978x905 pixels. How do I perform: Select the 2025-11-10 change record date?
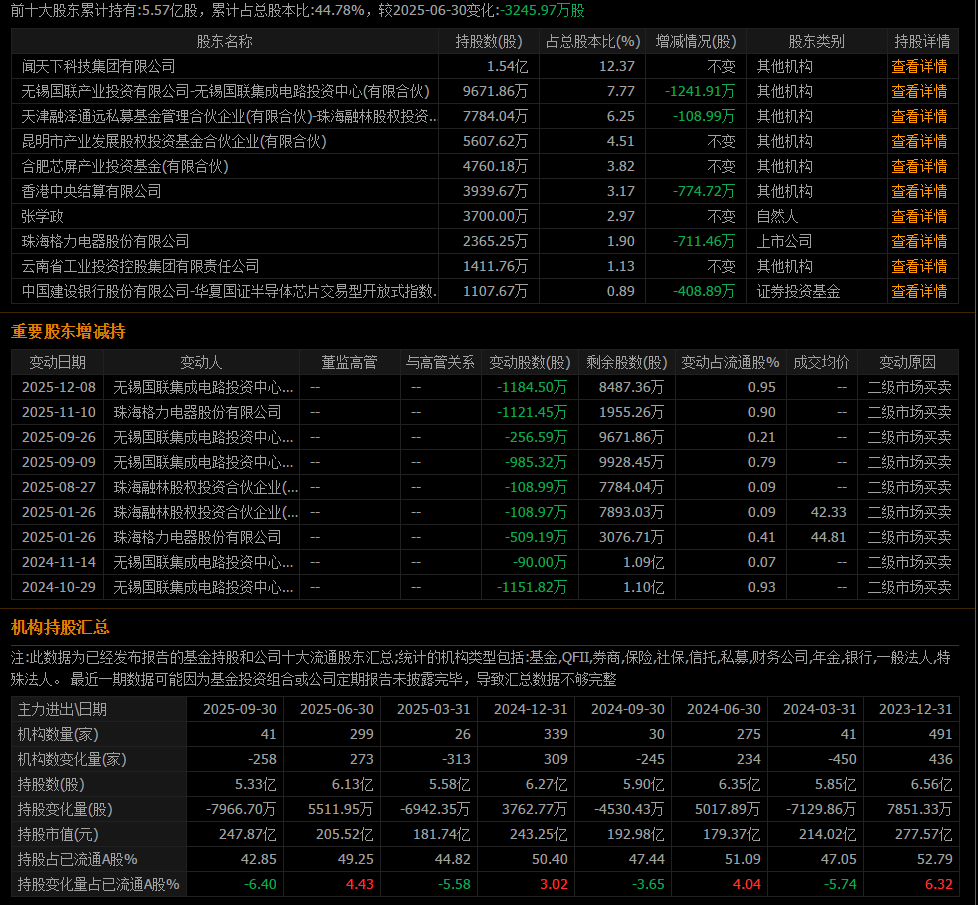[x=59, y=412]
